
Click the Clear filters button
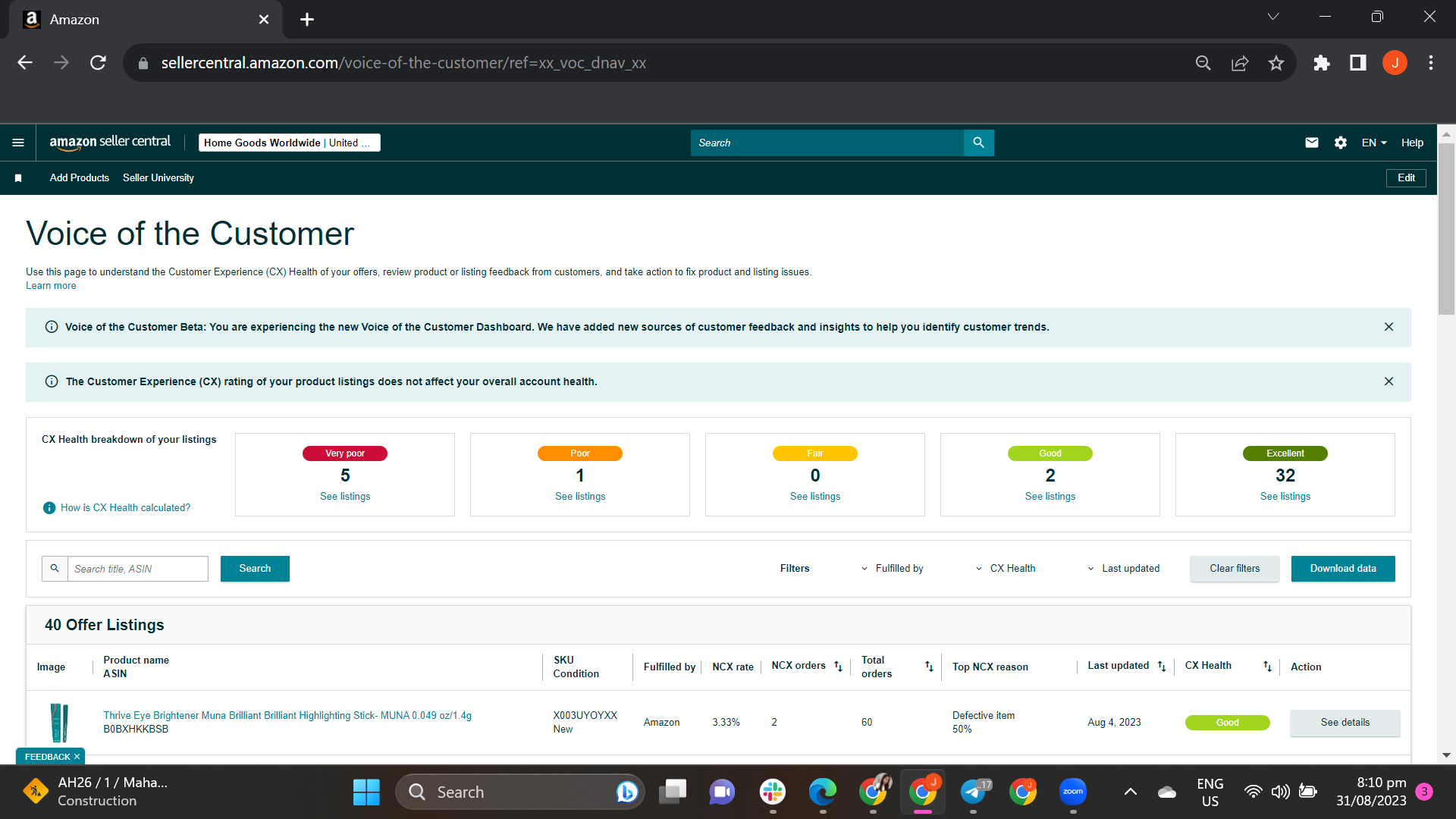(x=1235, y=569)
